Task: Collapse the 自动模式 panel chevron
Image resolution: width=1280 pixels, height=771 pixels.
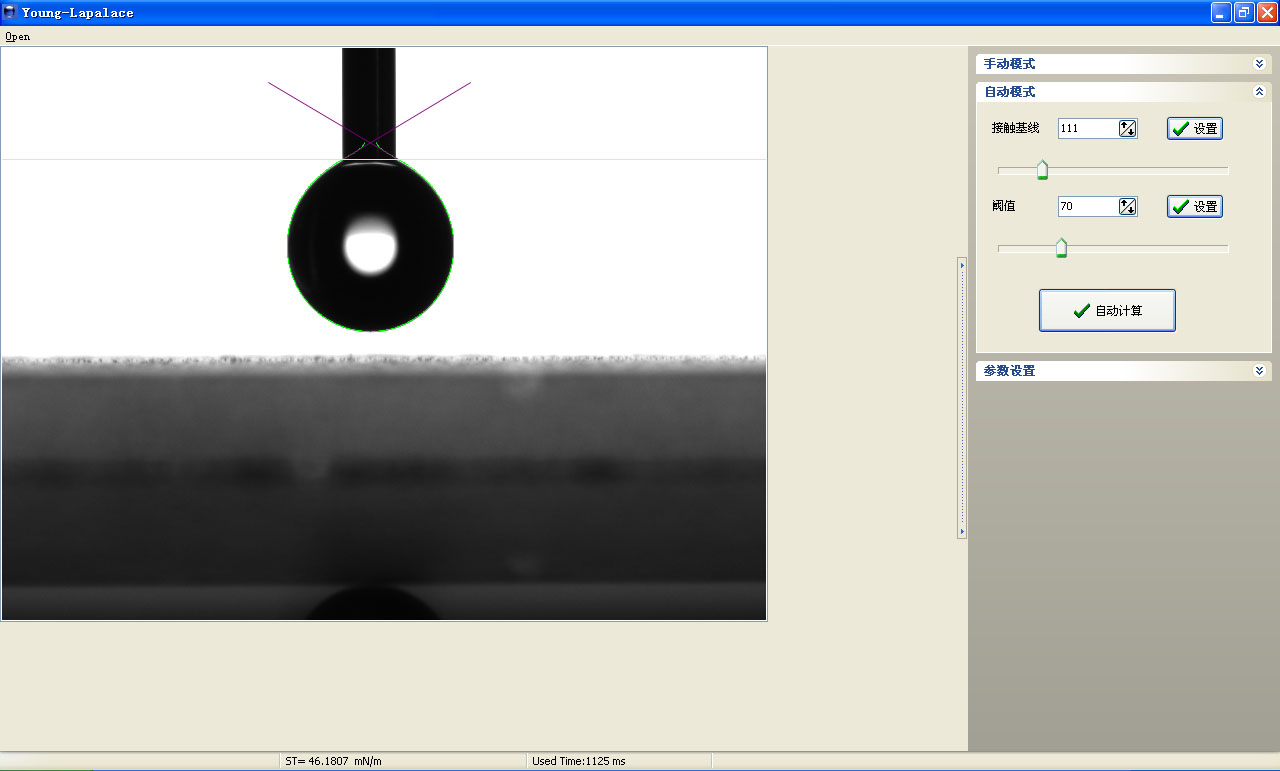Action: (x=1259, y=92)
